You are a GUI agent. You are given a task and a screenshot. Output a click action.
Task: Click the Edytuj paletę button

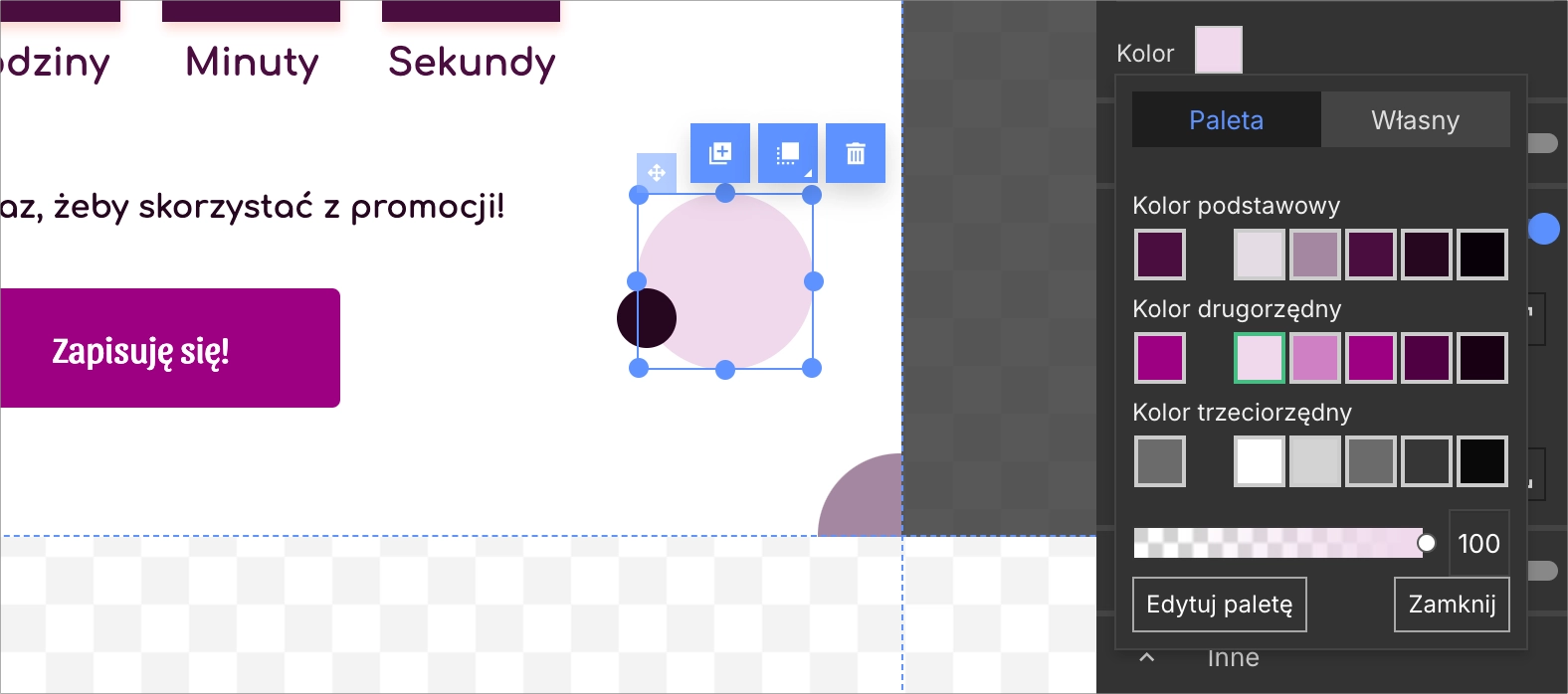pos(1219,605)
